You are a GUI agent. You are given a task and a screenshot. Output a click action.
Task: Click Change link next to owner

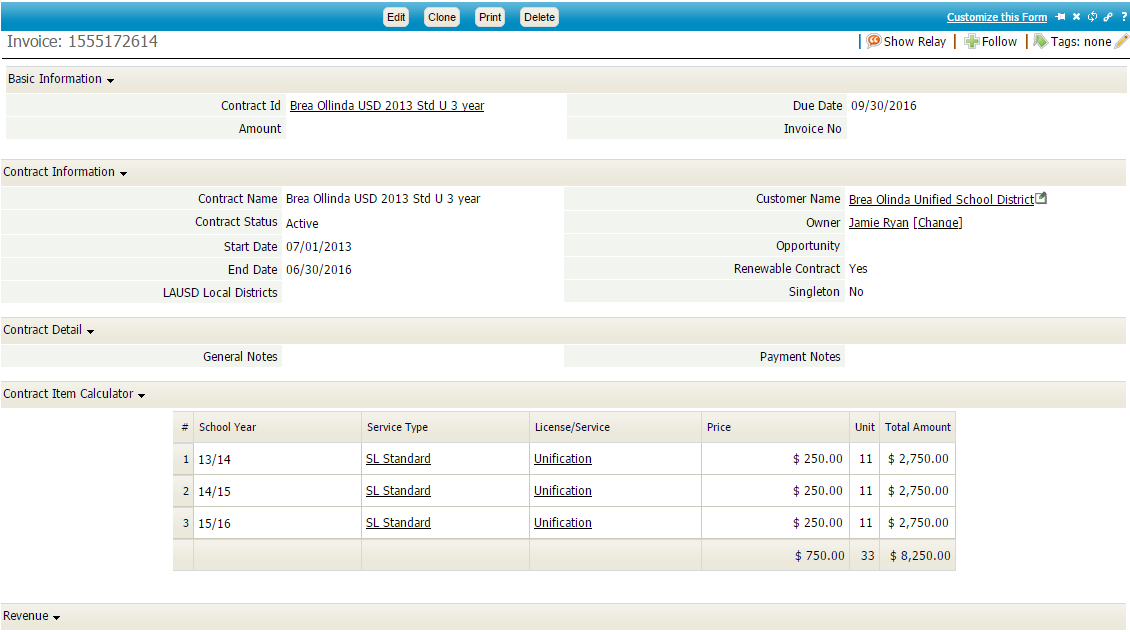(x=937, y=223)
